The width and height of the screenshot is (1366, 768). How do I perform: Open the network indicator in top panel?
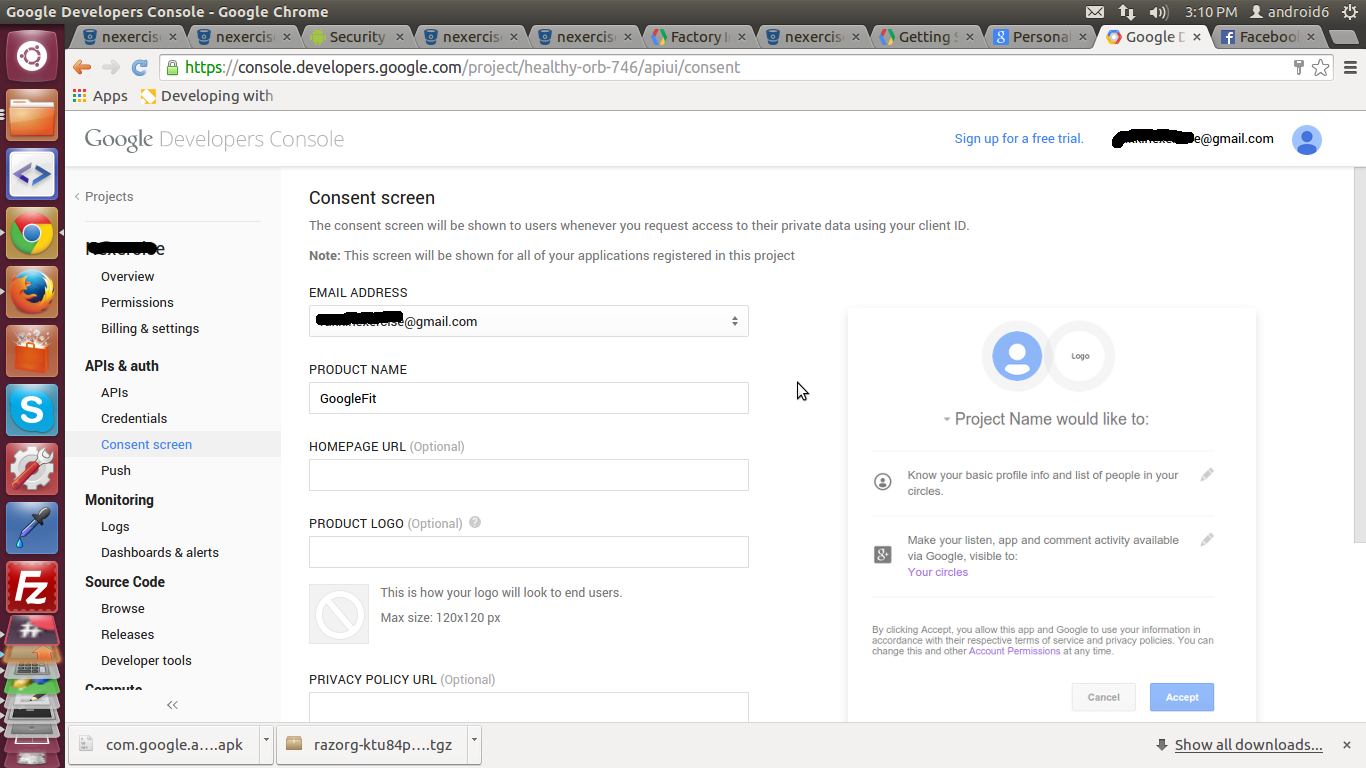coord(1127,12)
